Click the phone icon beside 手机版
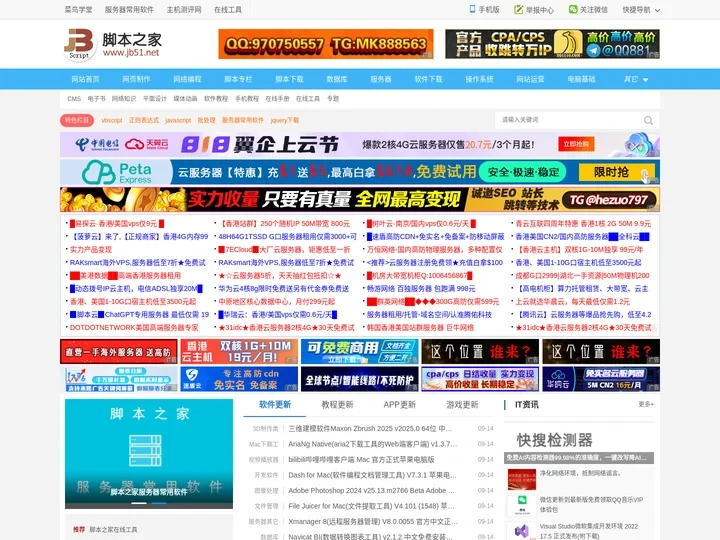 coord(472,9)
